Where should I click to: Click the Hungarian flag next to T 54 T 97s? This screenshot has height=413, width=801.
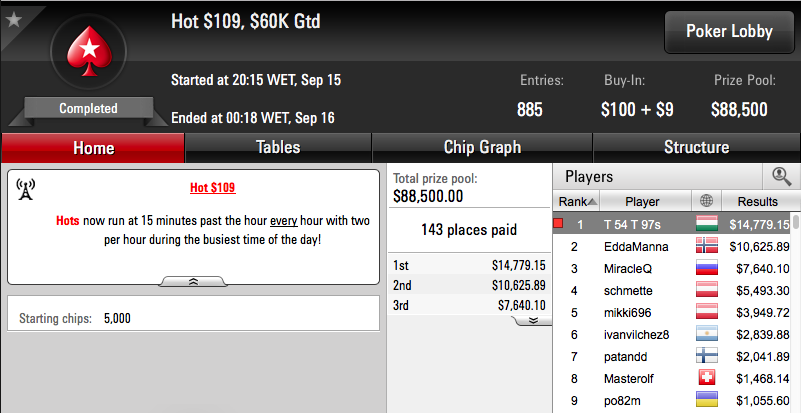pos(706,224)
